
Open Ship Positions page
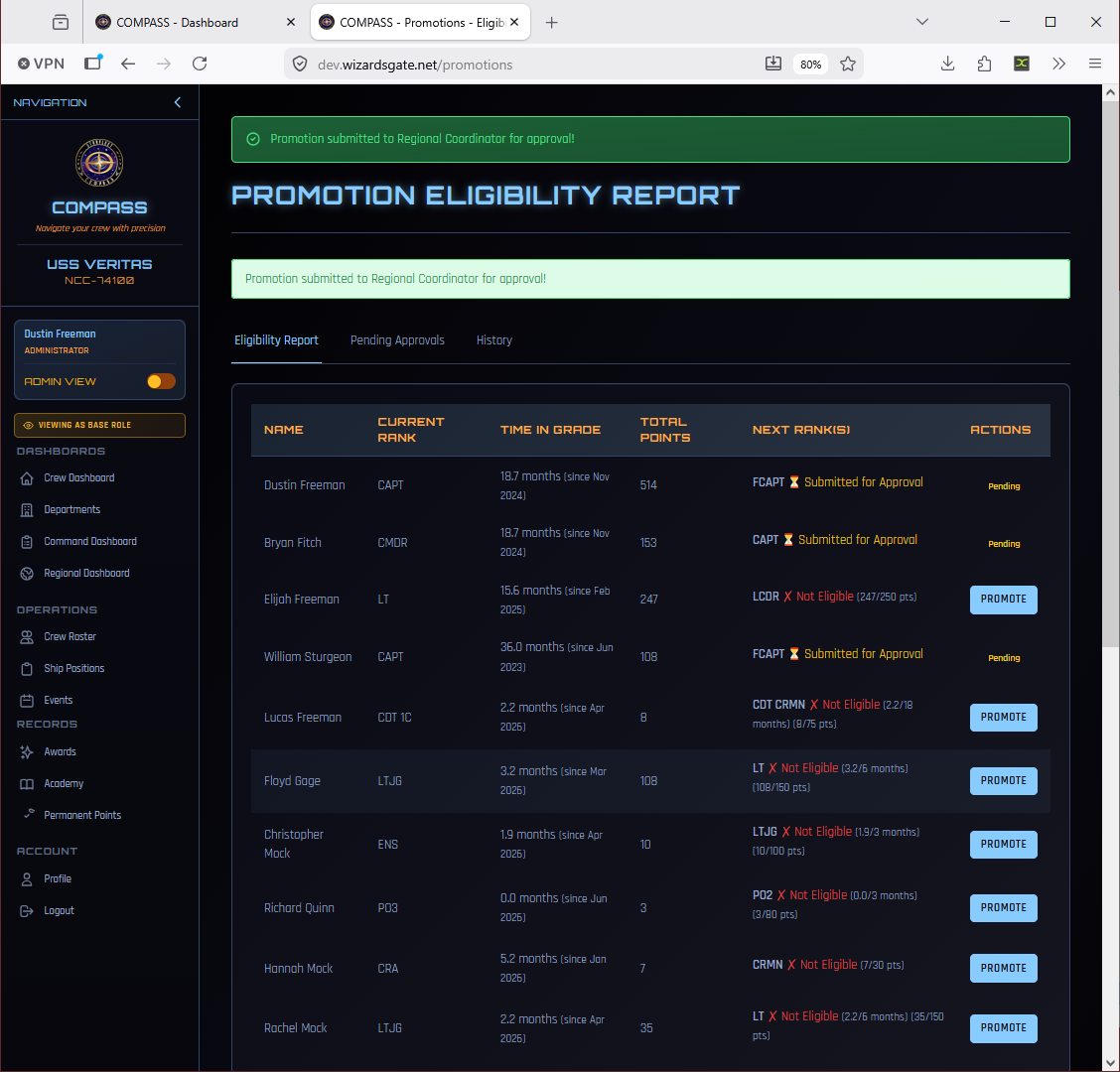(73, 668)
